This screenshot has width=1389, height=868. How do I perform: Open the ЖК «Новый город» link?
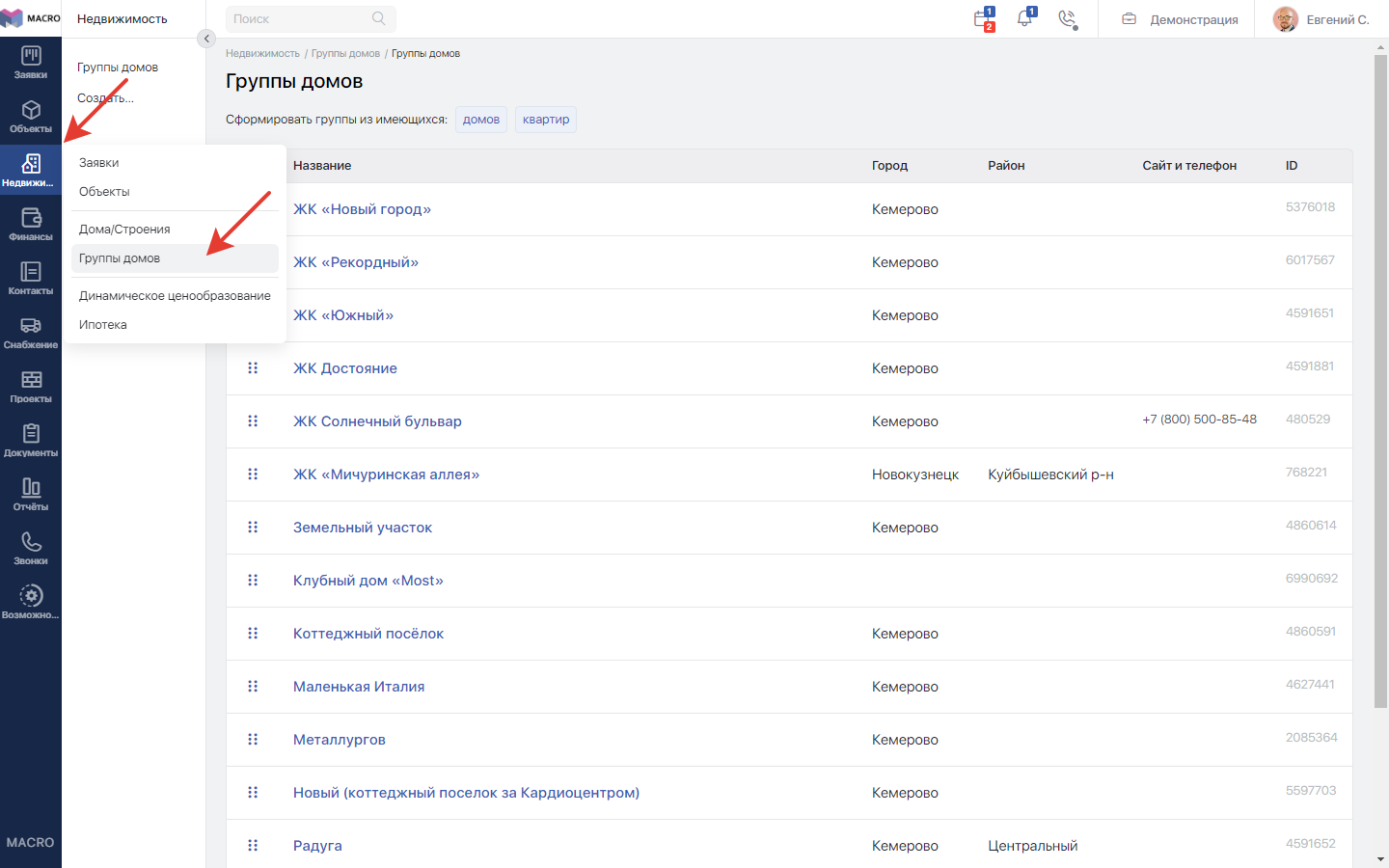[x=362, y=209]
